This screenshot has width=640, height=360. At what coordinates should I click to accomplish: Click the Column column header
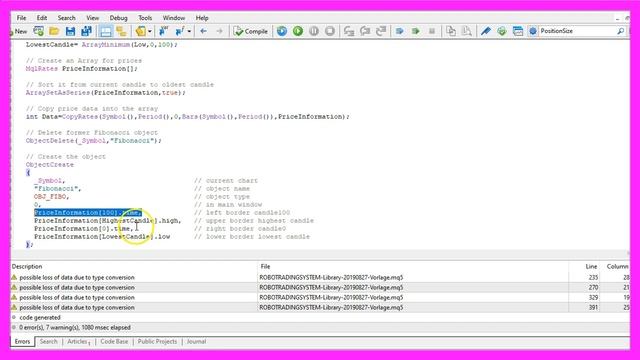(x=616, y=267)
